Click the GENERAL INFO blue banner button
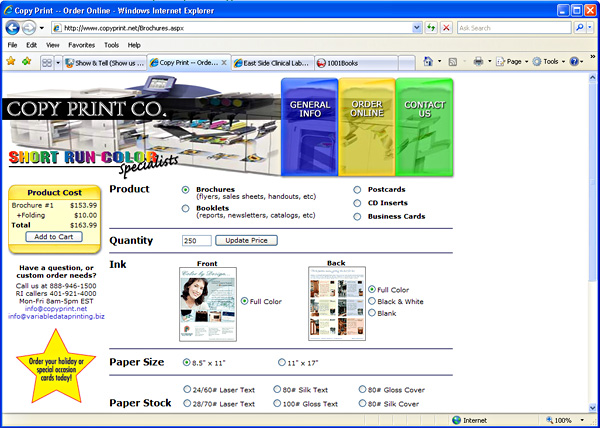Screen dimensions: 600x428 [x=310, y=127]
